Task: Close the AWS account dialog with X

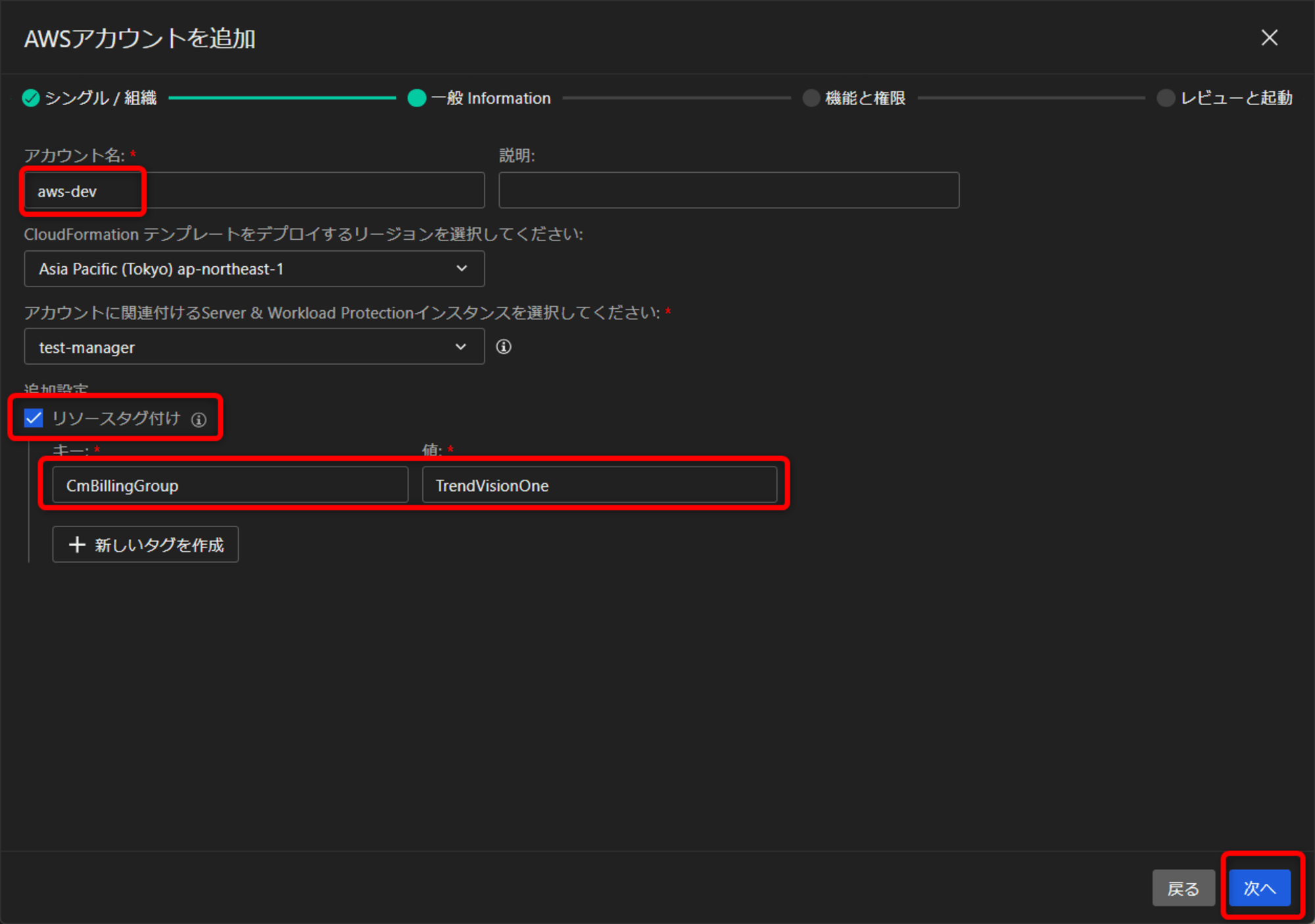Action: click(1269, 37)
